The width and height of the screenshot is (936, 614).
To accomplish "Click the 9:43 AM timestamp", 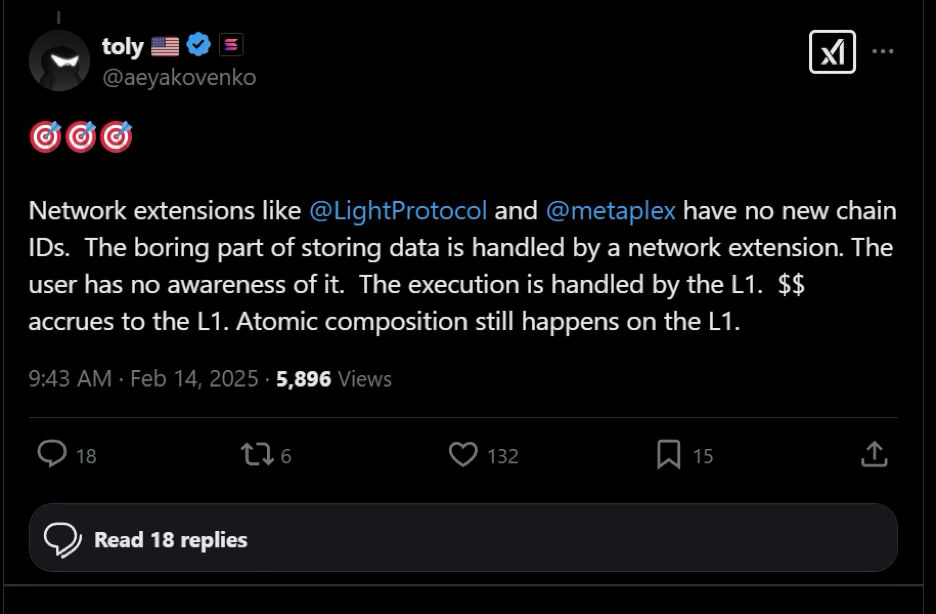I will (x=68, y=379).
